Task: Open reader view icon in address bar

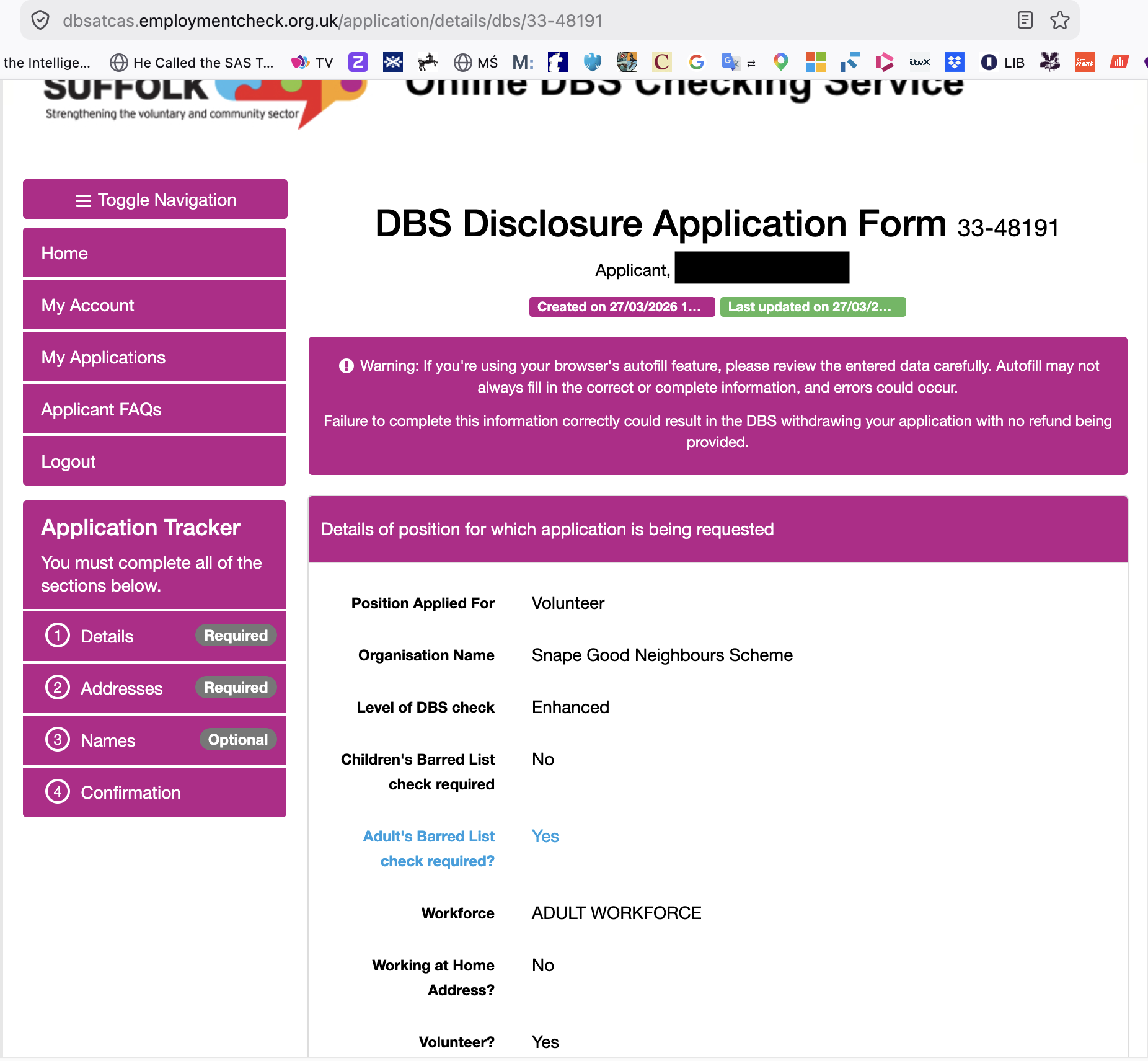Action: (x=1025, y=20)
